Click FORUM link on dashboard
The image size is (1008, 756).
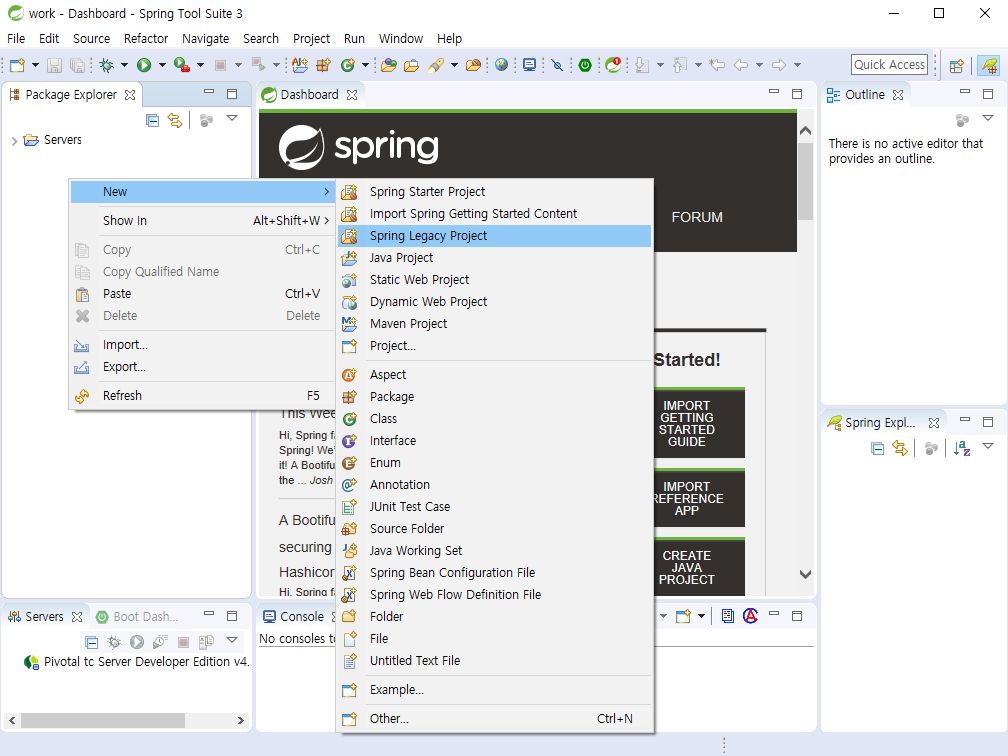point(697,217)
